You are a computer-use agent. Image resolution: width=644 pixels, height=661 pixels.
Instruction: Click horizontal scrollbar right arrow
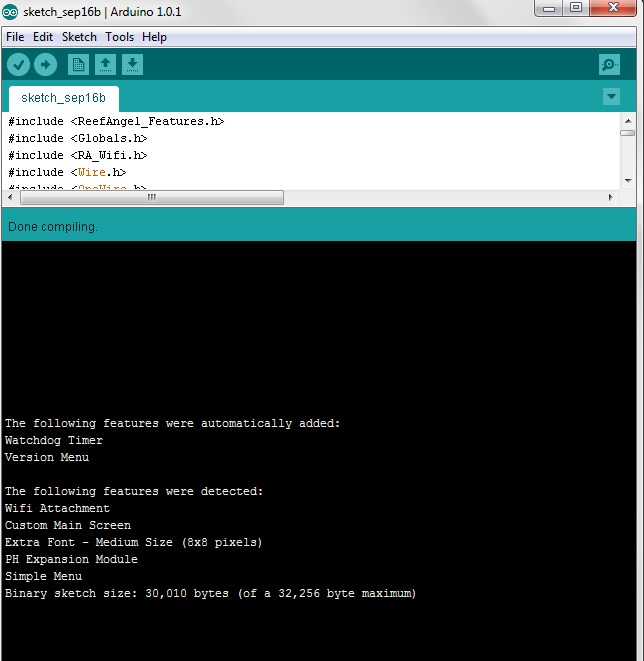pos(610,197)
